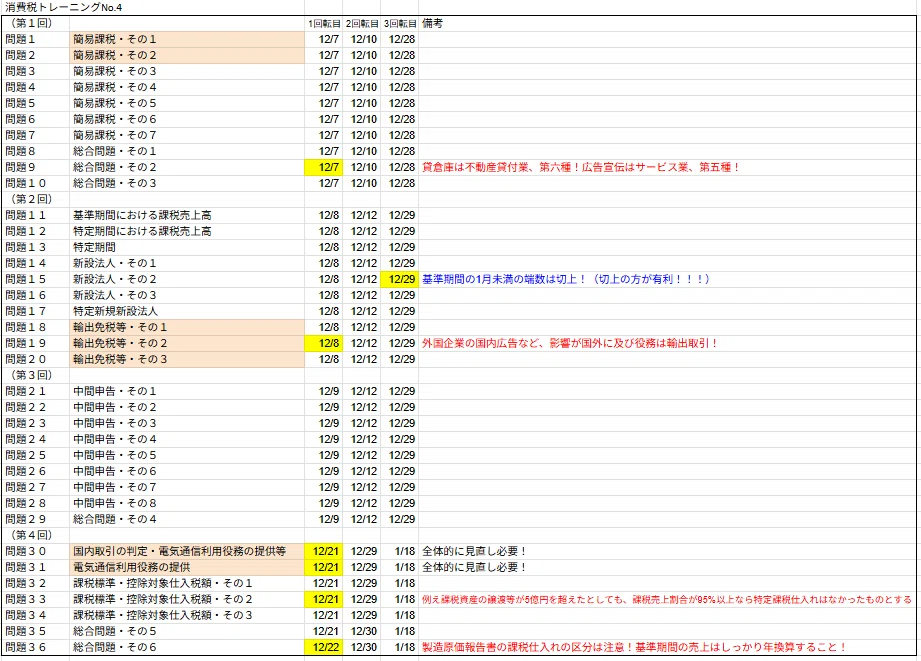Click cell 総合問題・その1
The height and width of the screenshot is (661, 921).
coord(187,151)
